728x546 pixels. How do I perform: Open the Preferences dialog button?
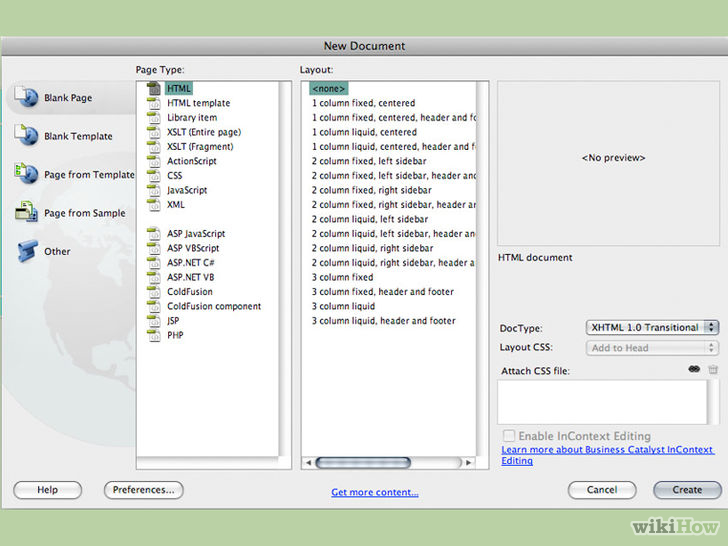(143, 490)
